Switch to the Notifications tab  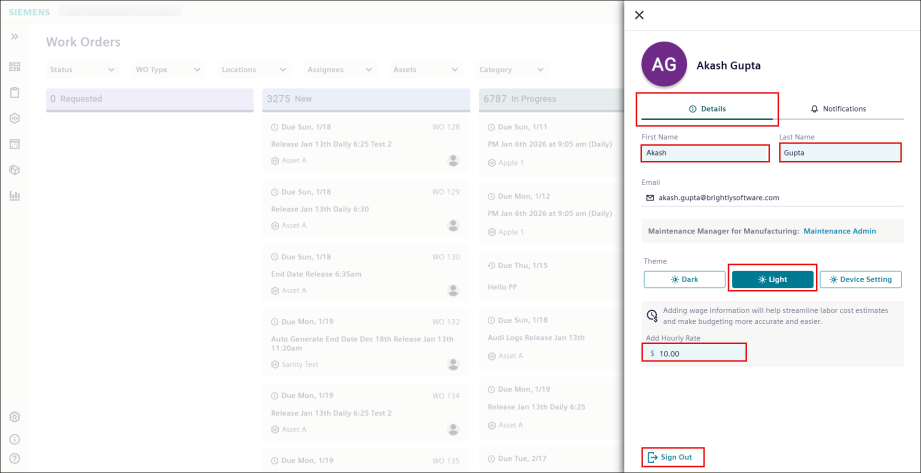[x=838, y=109]
